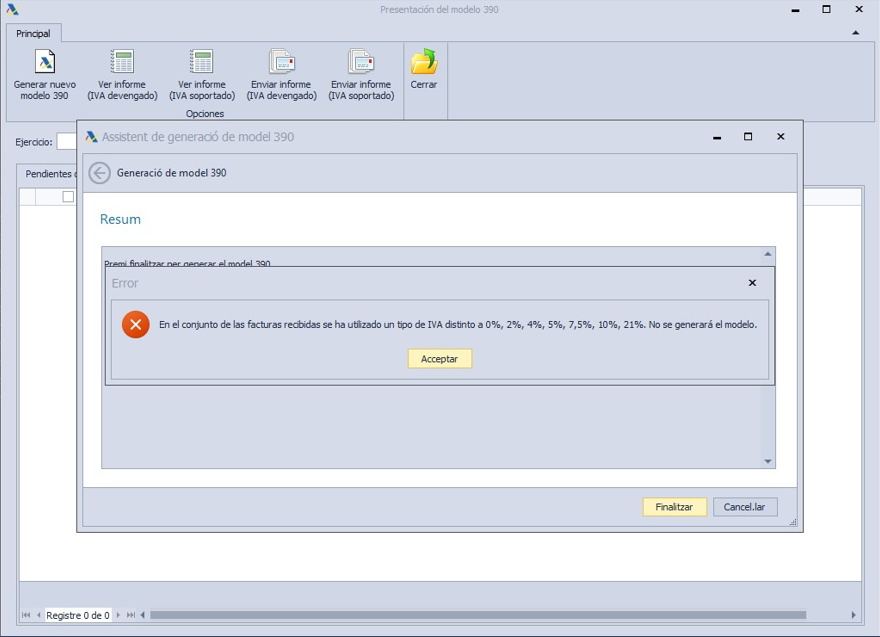Click summary box scroll-up arrow
The height and width of the screenshot is (637, 880).
click(768, 254)
